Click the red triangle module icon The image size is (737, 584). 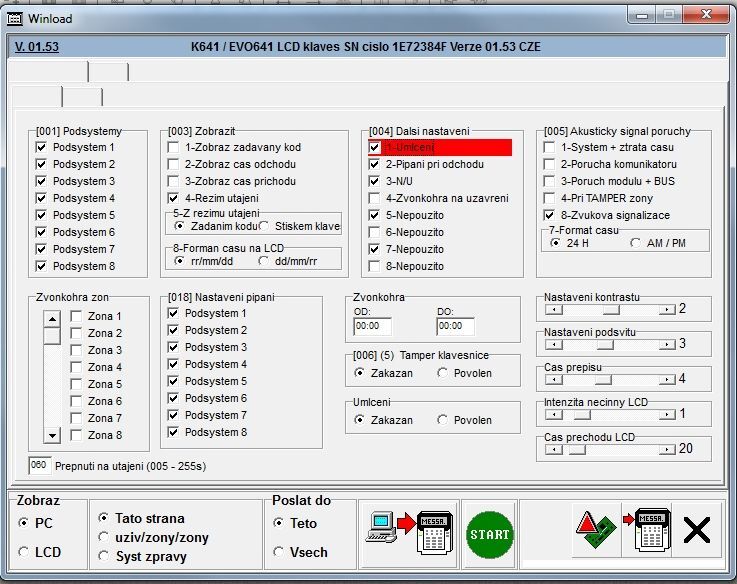tap(594, 535)
